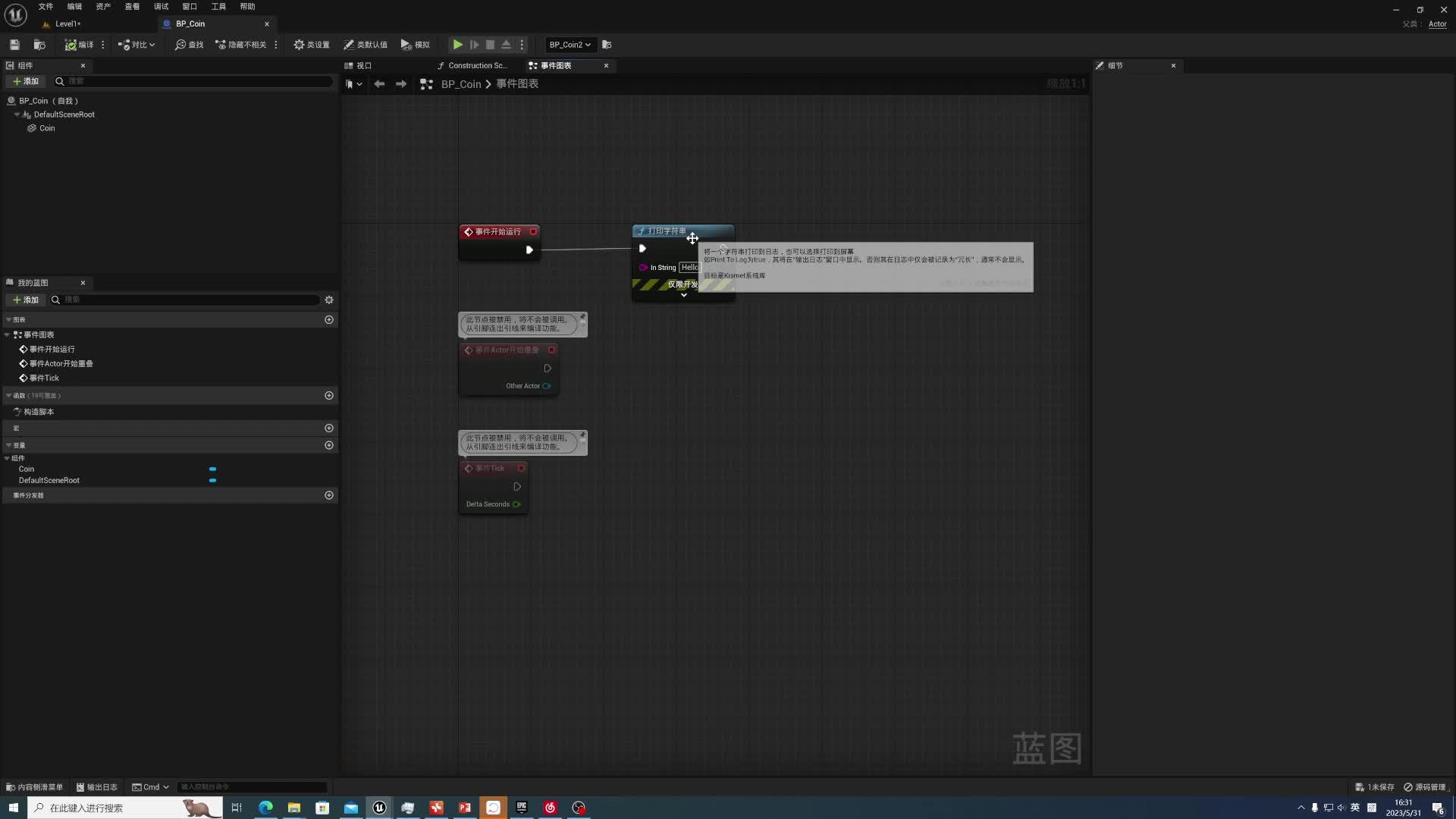The height and width of the screenshot is (819, 1456).
Task: Toggle Coin variable visibility indicator
Action: 212,469
